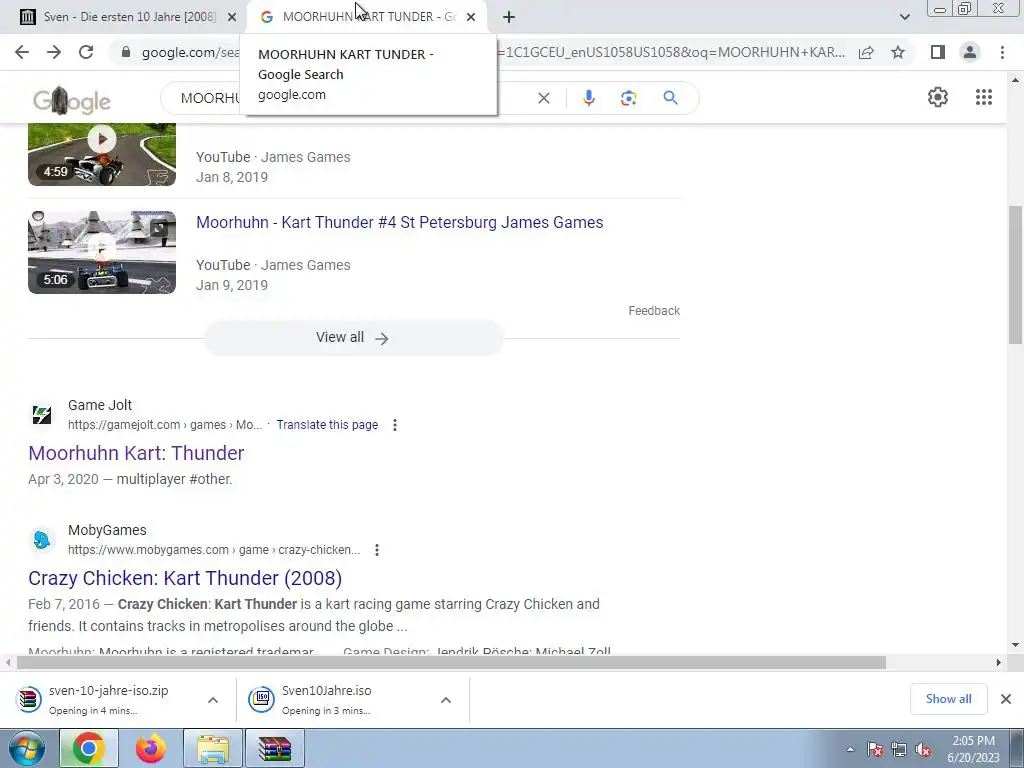The image size is (1024, 768).
Task: Open Moorhuhn Kart Thunder #4 St Petersburg link
Action: point(400,222)
